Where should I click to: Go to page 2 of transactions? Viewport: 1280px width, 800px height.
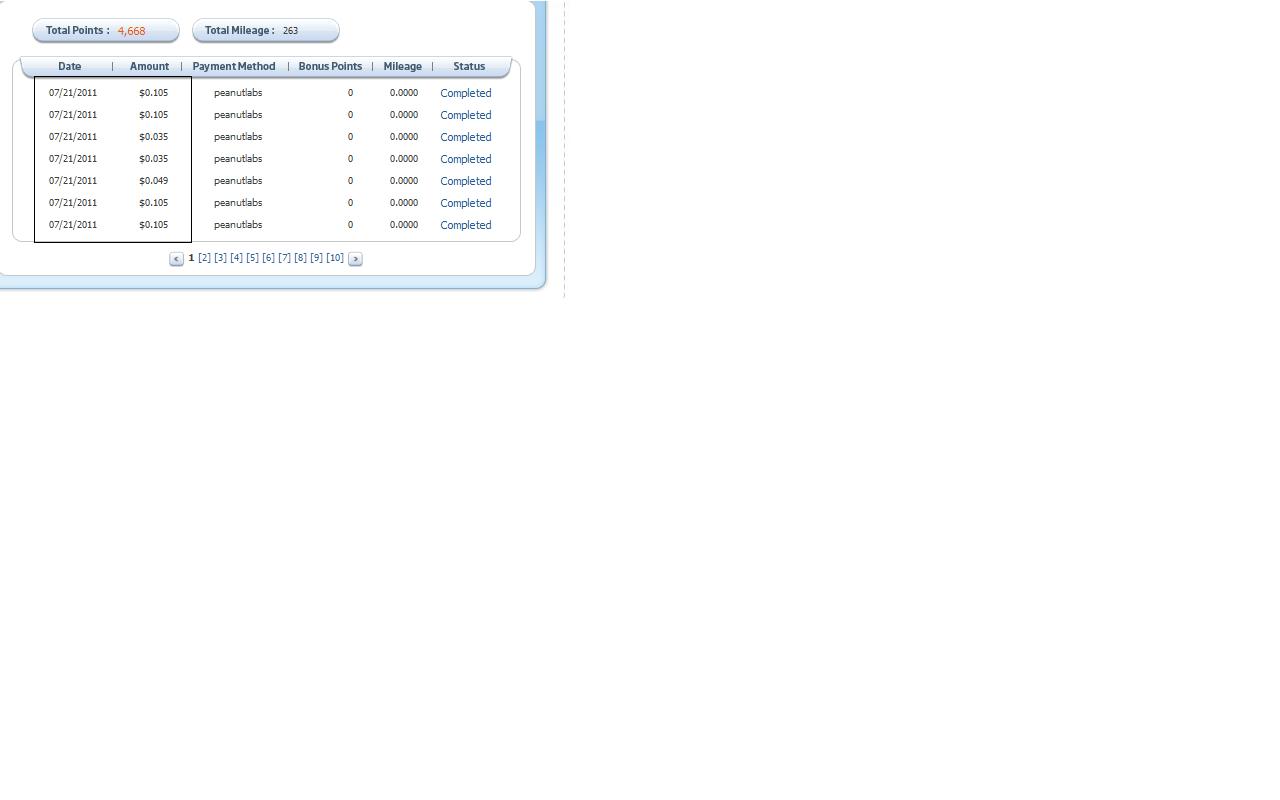click(204, 258)
